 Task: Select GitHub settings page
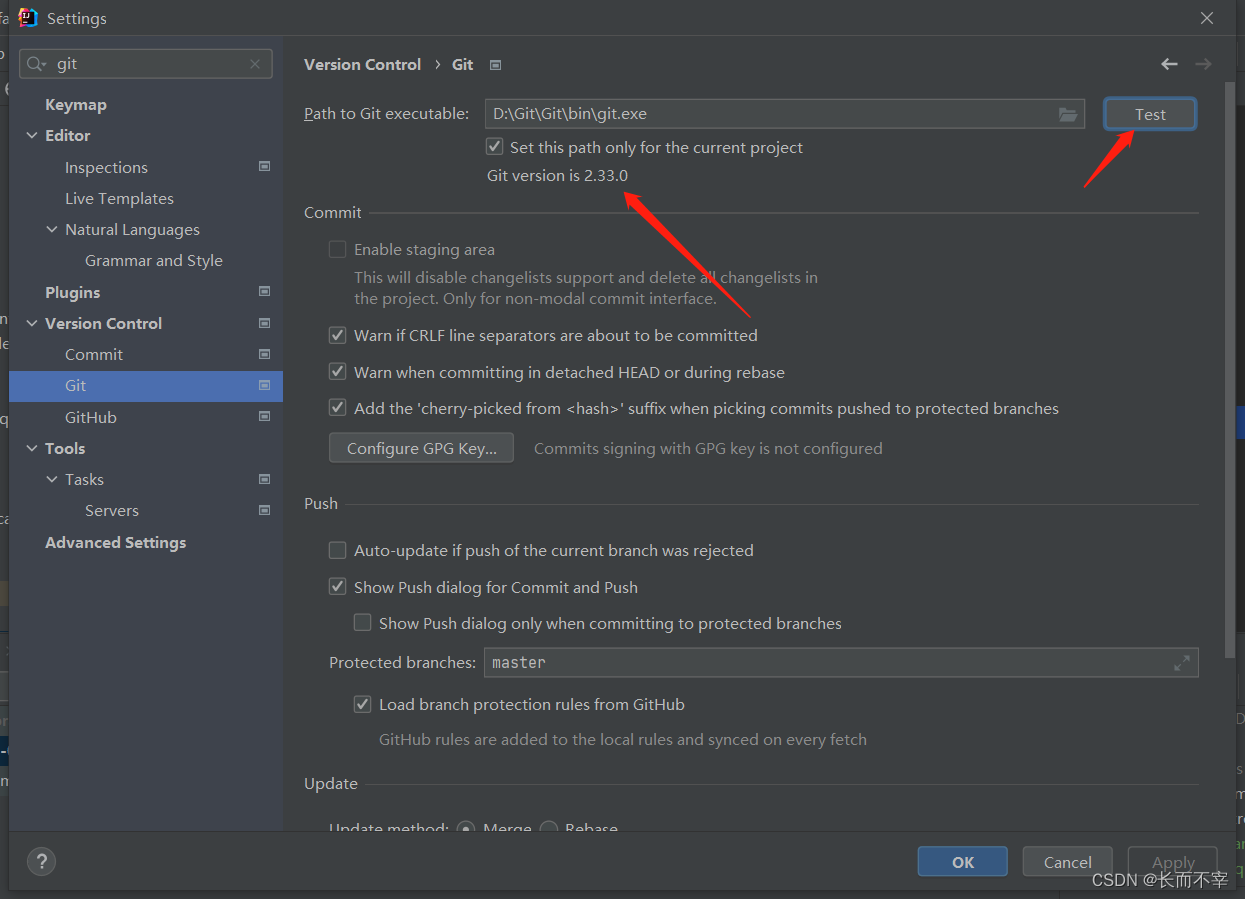[91, 417]
